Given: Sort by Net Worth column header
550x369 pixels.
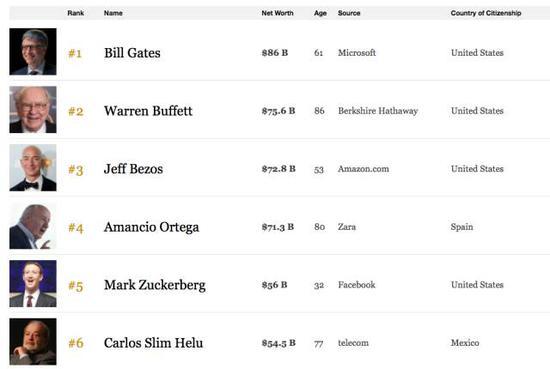Looking at the screenshot, I should click(x=277, y=13).
